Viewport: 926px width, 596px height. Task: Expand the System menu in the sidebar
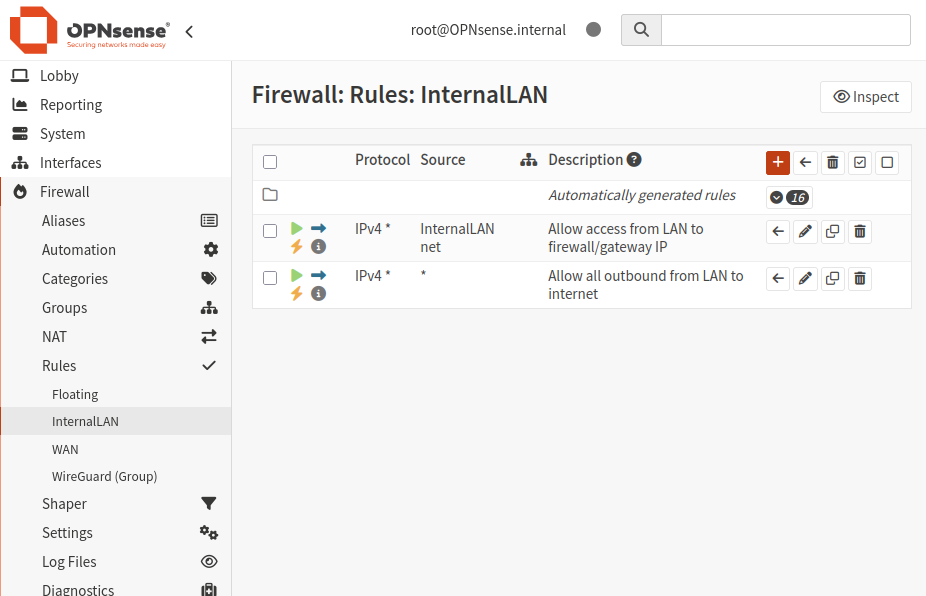[x=63, y=134]
